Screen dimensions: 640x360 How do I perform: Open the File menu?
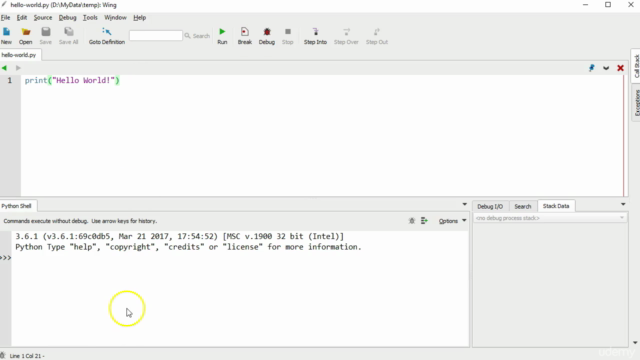point(6,18)
